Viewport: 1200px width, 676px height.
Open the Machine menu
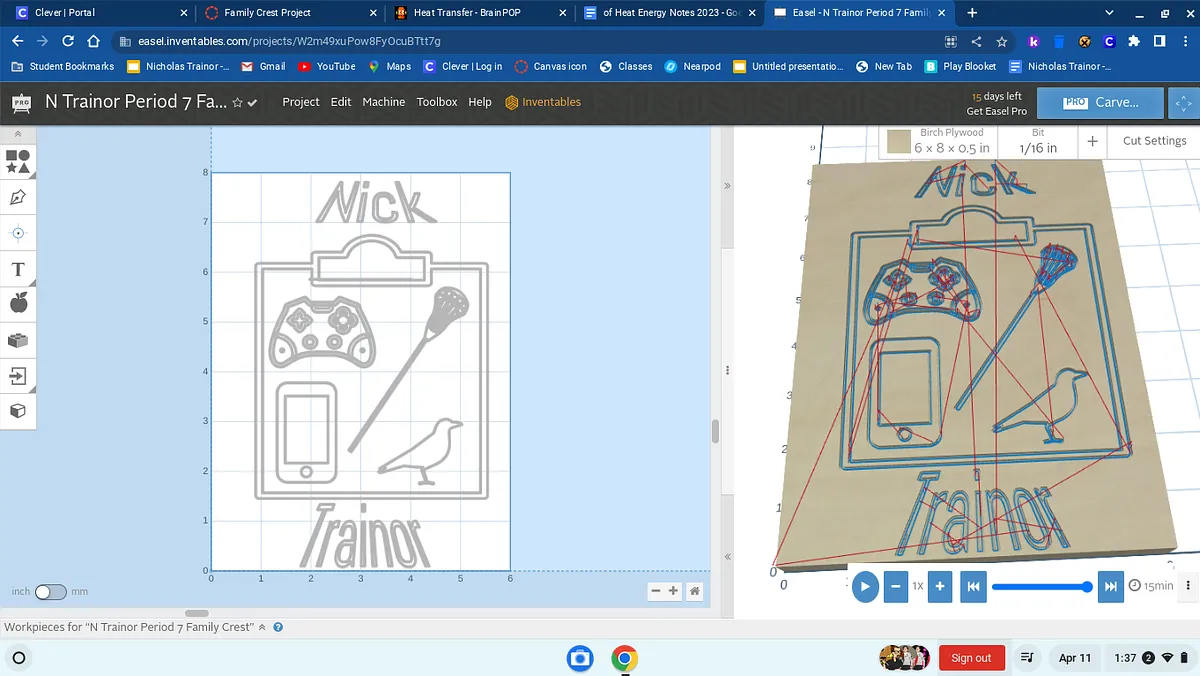click(x=383, y=102)
